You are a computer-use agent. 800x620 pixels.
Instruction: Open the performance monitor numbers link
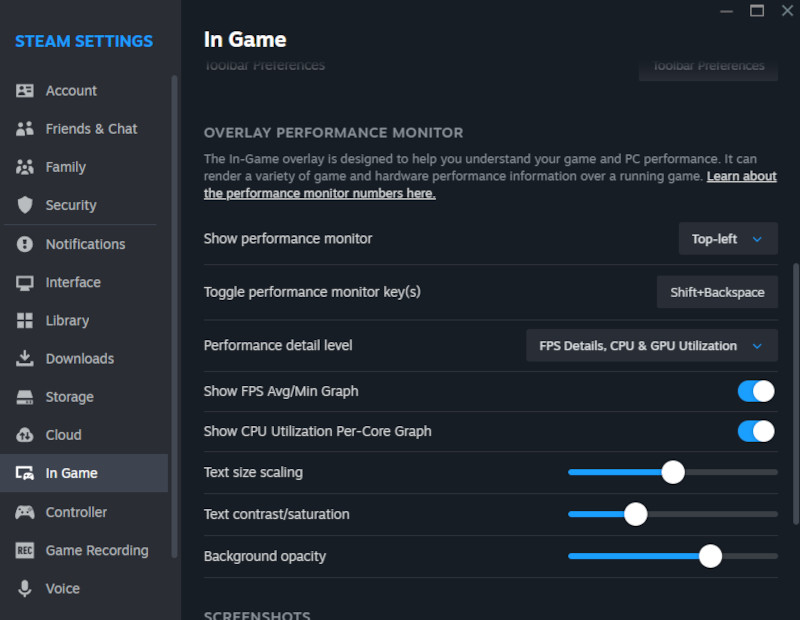(x=320, y=193)
